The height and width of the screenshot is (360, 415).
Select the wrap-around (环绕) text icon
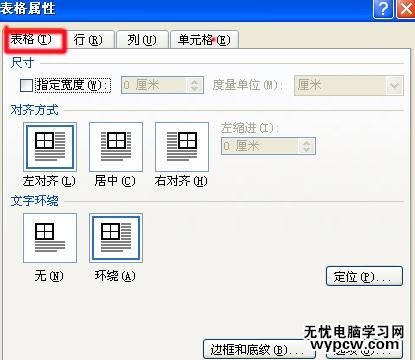116,238
